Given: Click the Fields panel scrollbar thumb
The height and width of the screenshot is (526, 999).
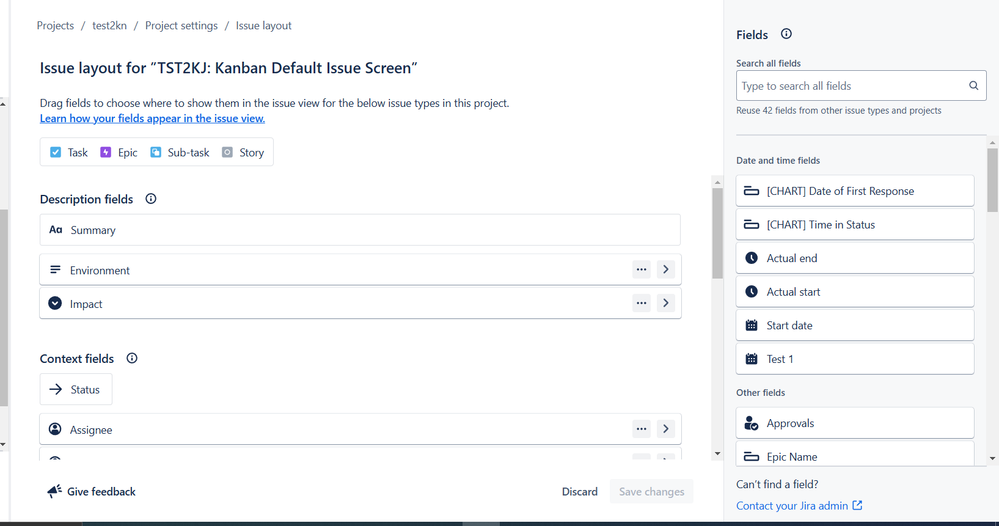Looking at the screenshot, I should [x=993, y=180].
